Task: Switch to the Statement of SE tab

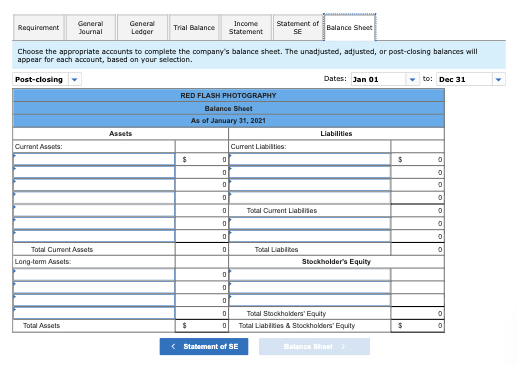Action: [x=298, y=28]
